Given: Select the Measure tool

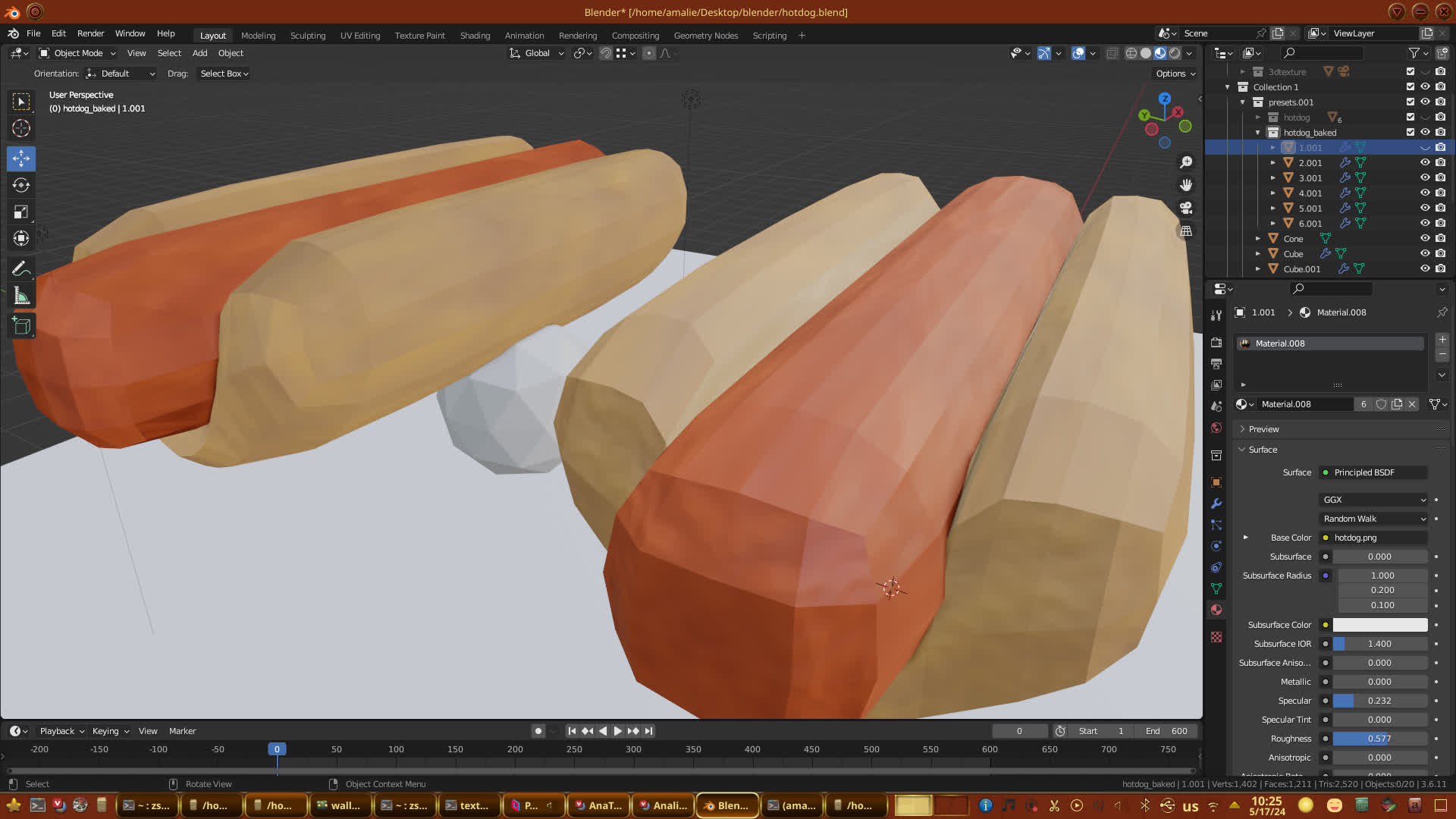Looking at the screenshot, I should pyautogui.click(x=21, y=297).
